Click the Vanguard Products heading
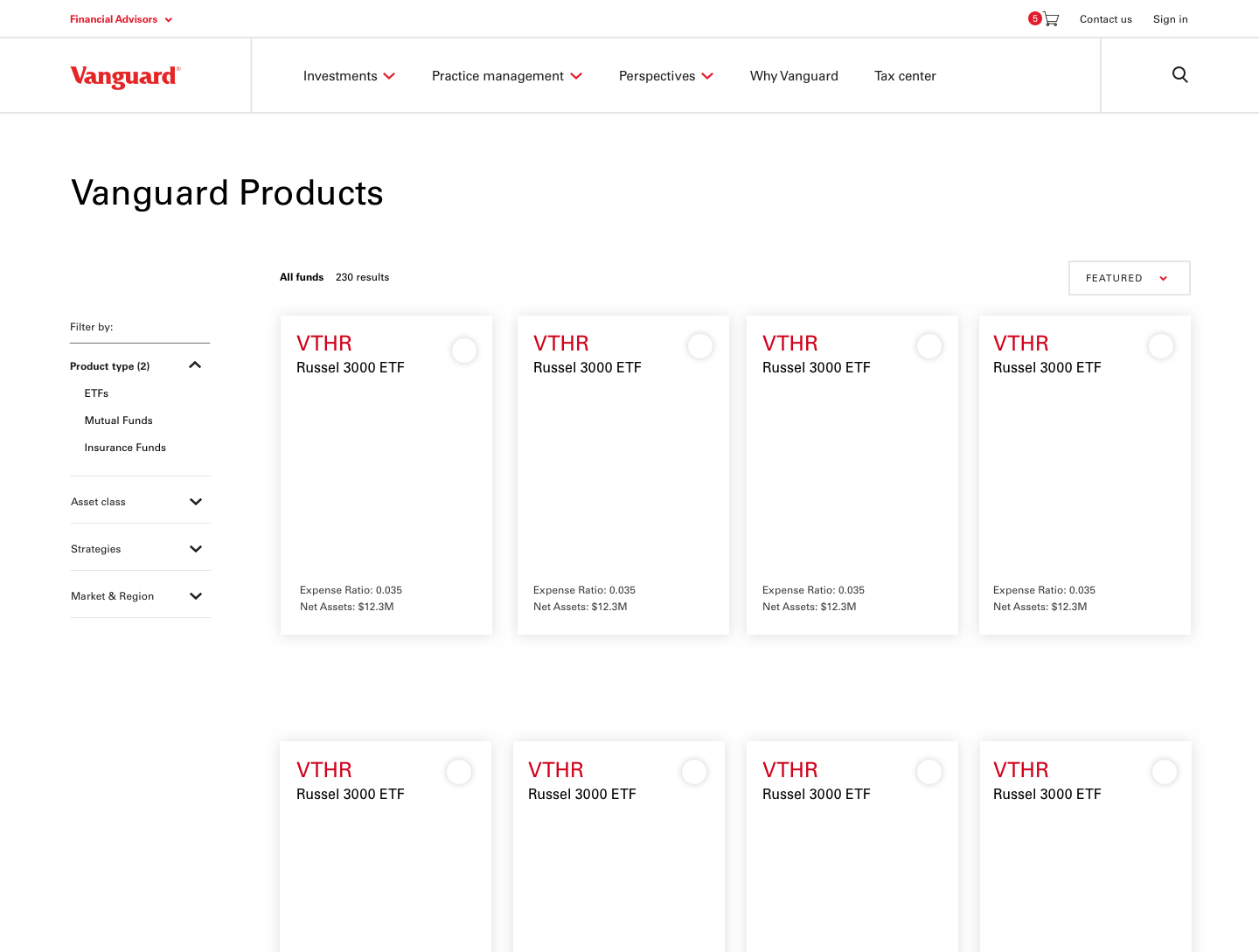The width and height of the screenshot is (1259, 952). click(x=227, y=193)
